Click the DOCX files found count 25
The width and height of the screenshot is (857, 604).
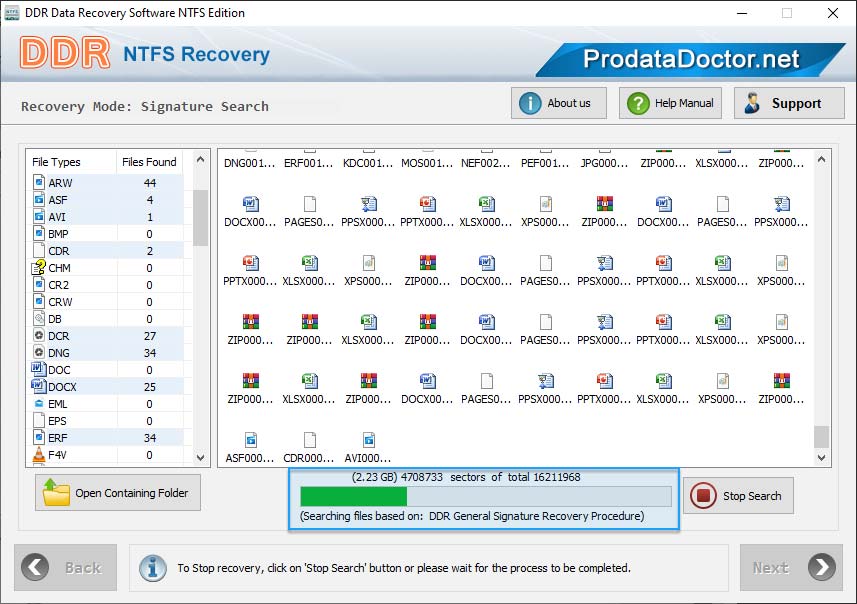click(150, 386)
